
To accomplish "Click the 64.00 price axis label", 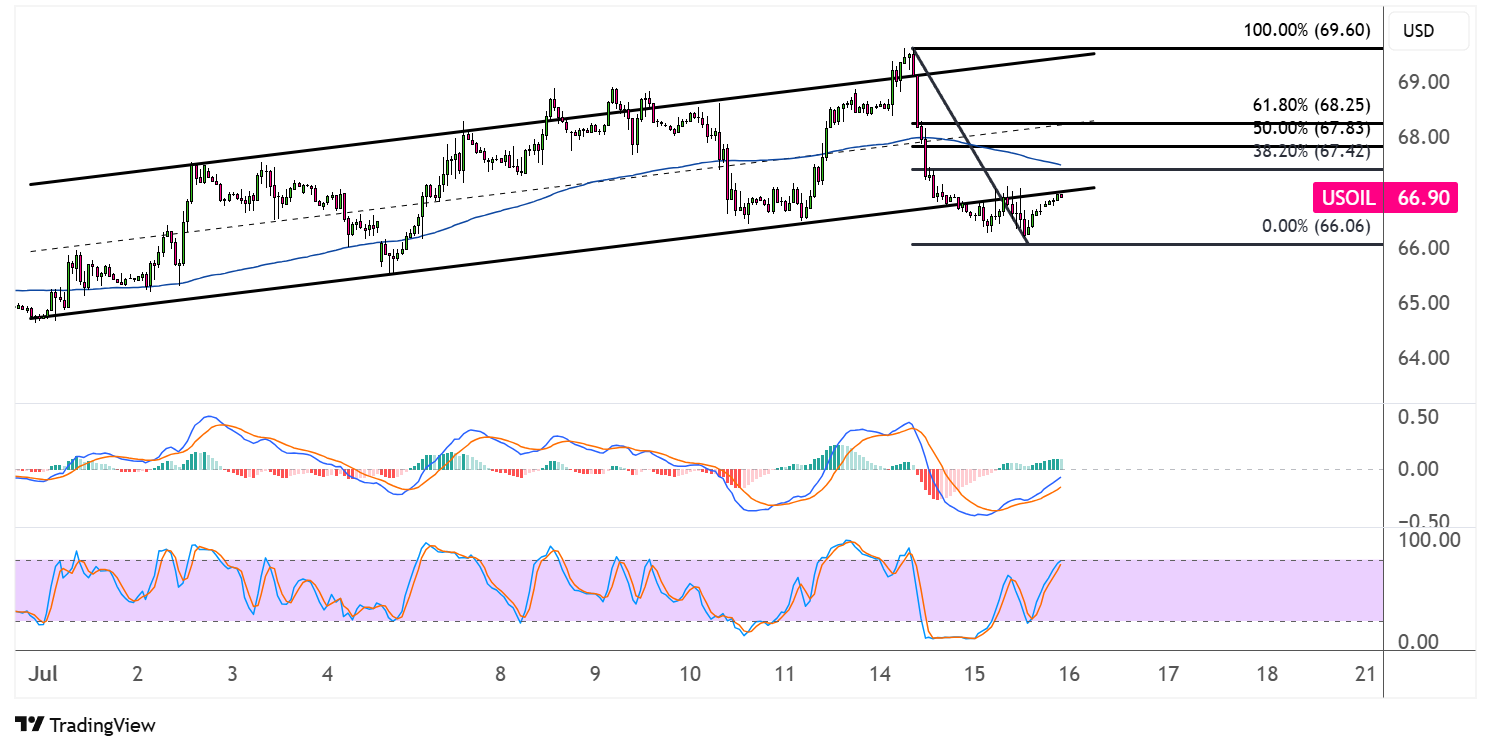I will pos(1422,358).
